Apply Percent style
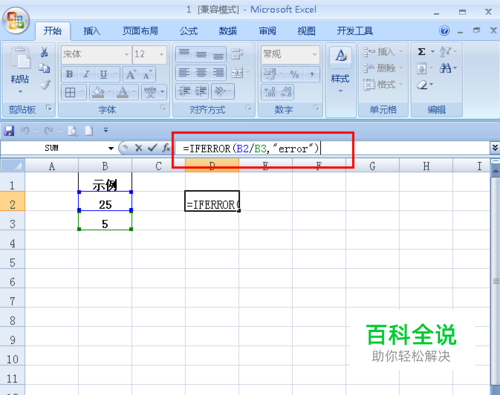The width and height of the screenshot is (500, 395). click(294, 74)
